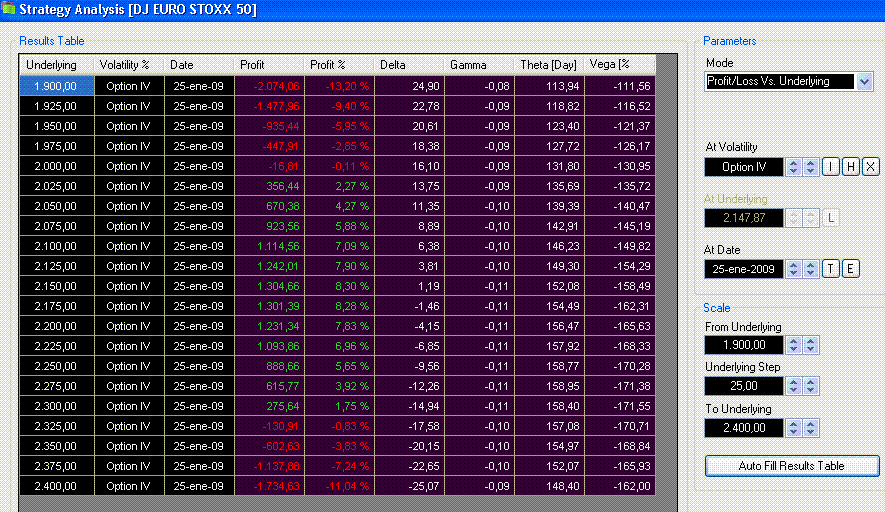Viewport: 885px width, 512px height.
Task: Click the T button next to At Date
Action: [830, 269]
